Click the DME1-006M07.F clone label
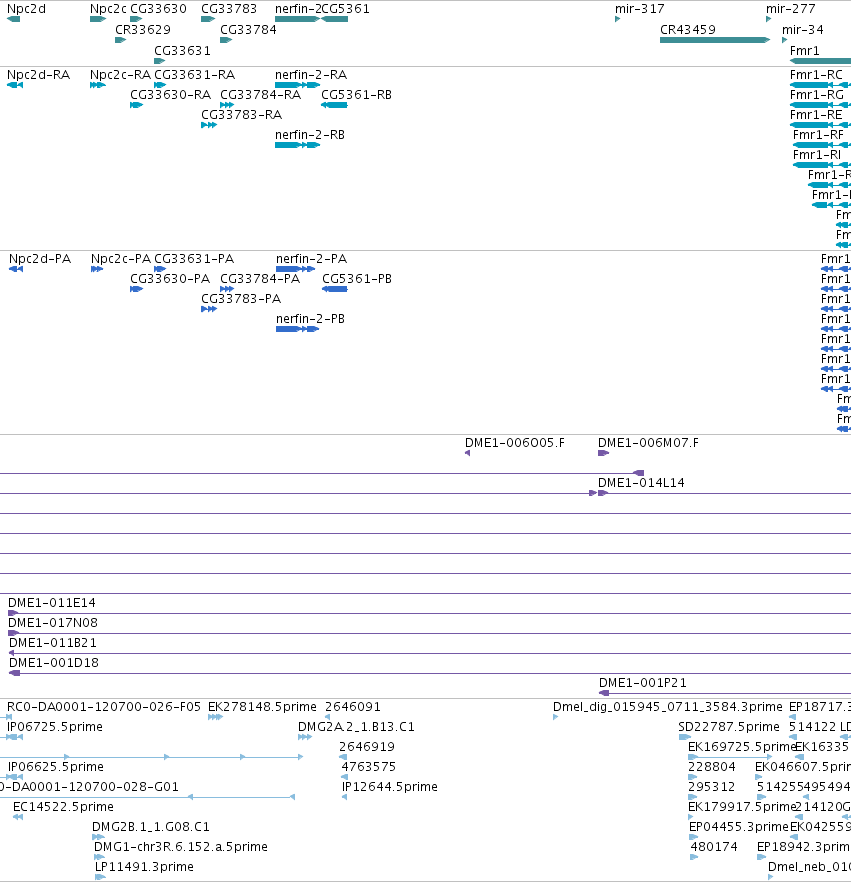The width and height of the screenshot is (851, 882). click(x=649, y=443)
